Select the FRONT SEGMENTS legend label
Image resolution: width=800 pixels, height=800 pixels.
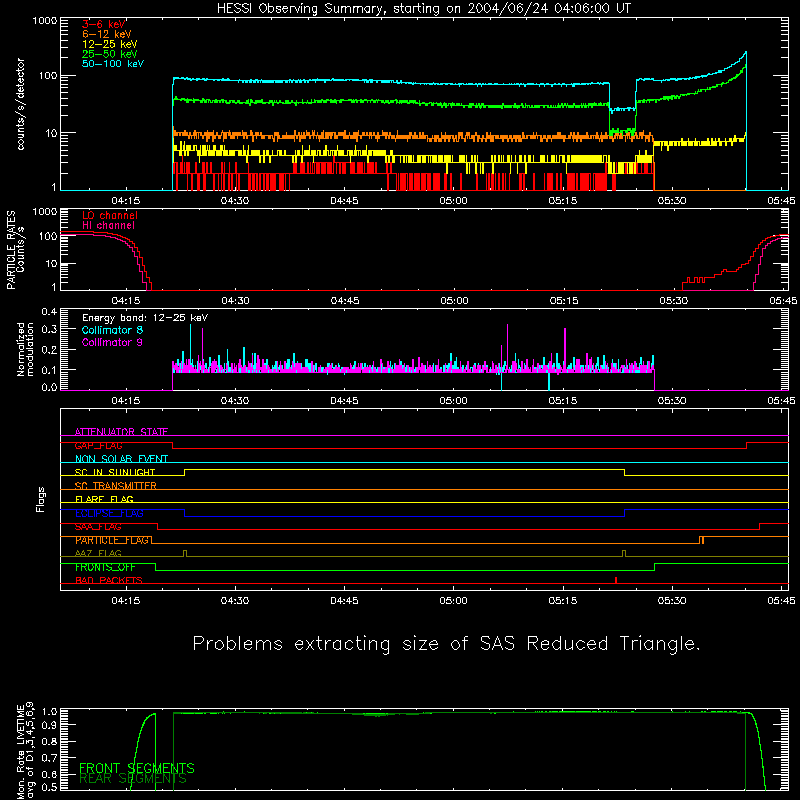point(137,768)
